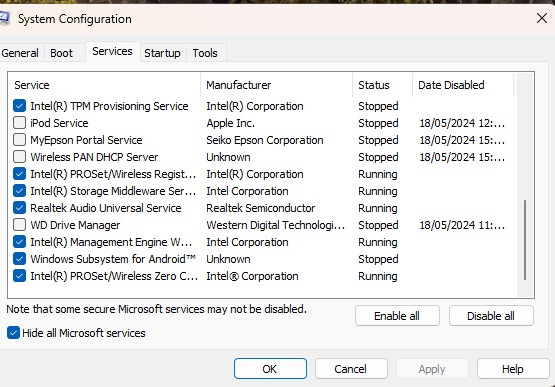Close the System Configuration window
Viewport: 555px width, 387px height.
click(x=542, y=18)
